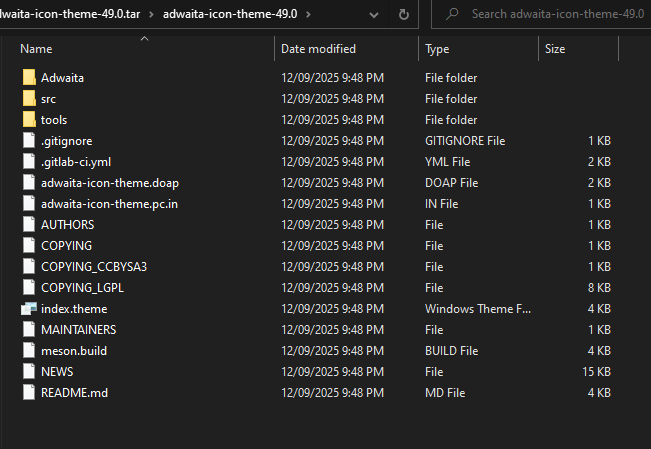651x449 pixels.
Task: Click the README.md file icon
Action: (x=28, y=393)
